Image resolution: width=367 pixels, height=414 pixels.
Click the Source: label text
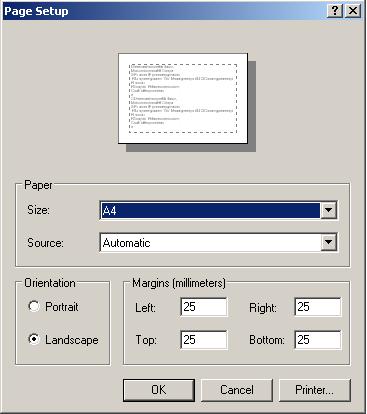pyautogui.click(x=45, y=242)
